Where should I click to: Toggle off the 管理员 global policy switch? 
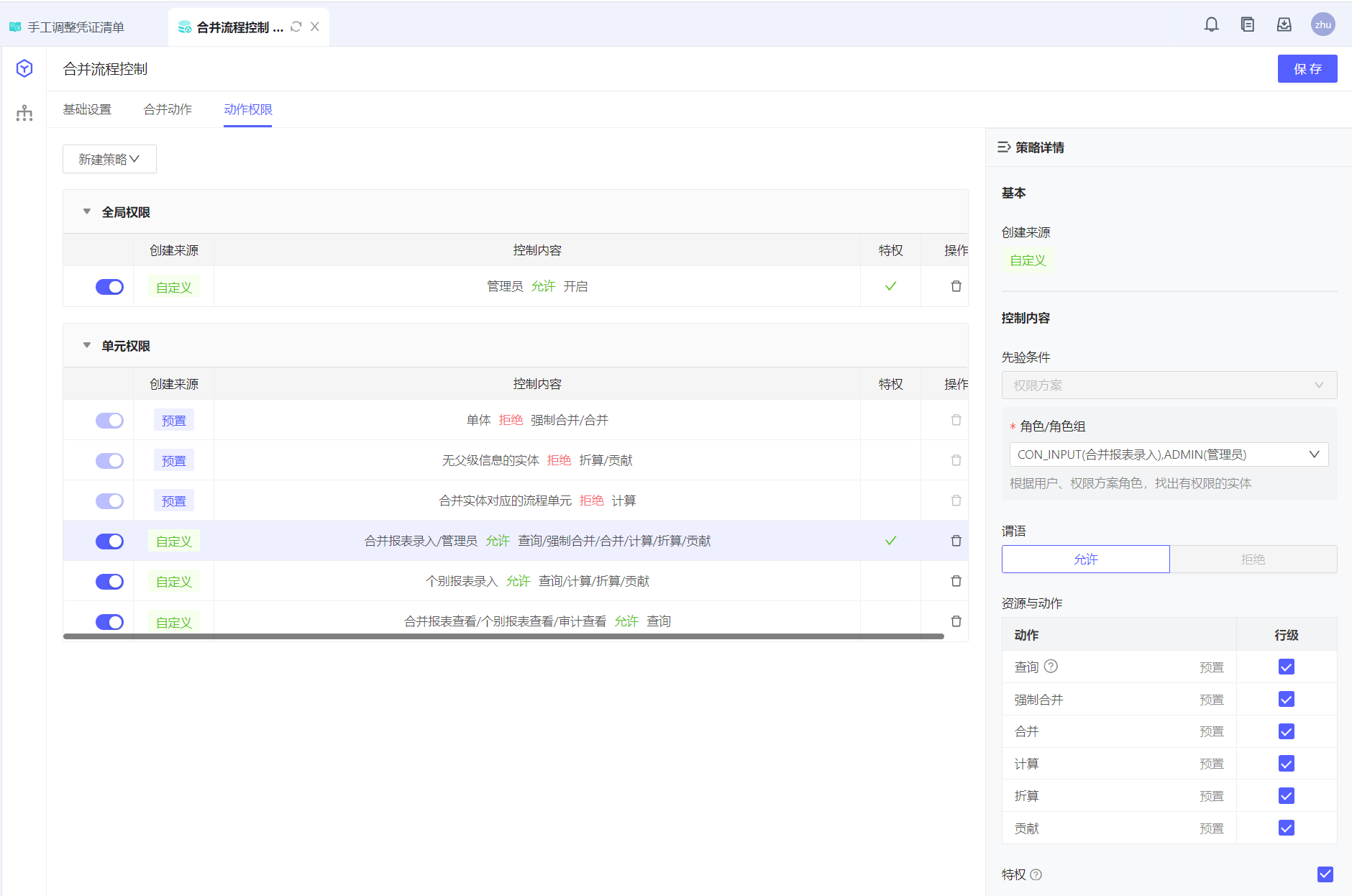click(x=109, y=287)
